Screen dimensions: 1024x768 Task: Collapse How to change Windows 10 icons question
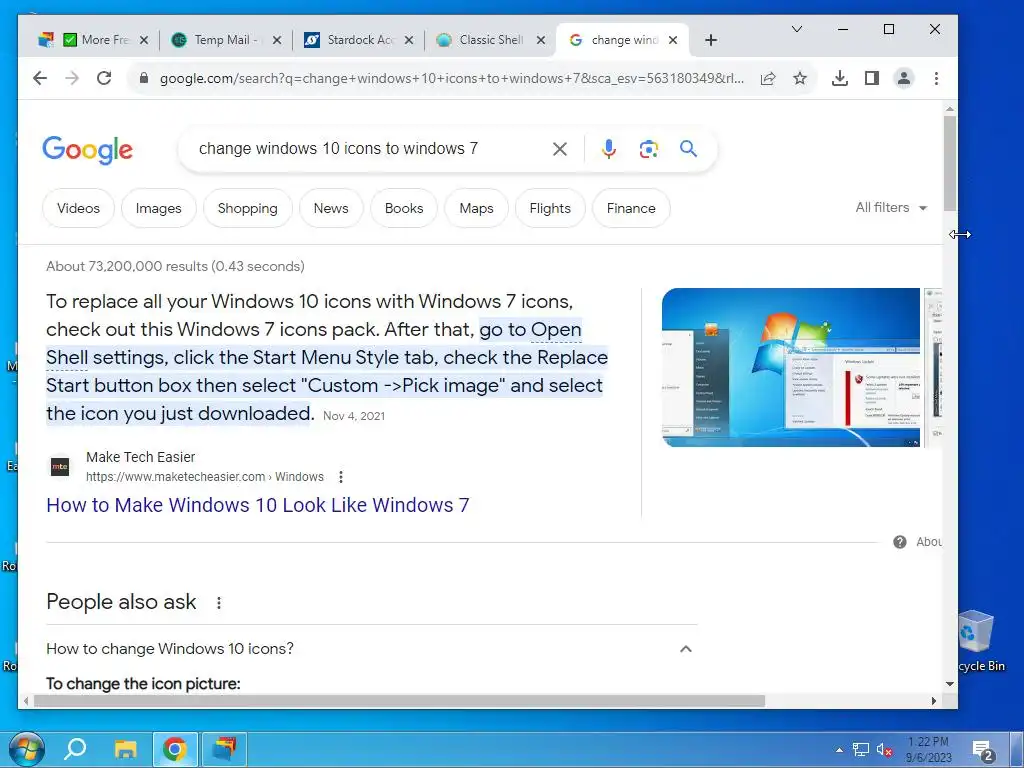point(686,648)
